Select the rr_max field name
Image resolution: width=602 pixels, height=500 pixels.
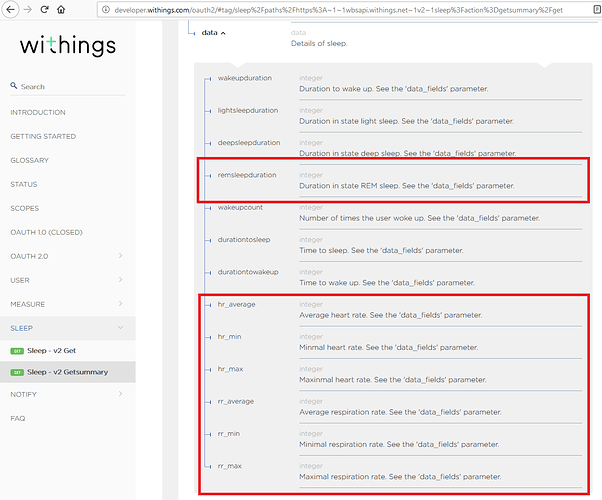[x=230, y=466]
